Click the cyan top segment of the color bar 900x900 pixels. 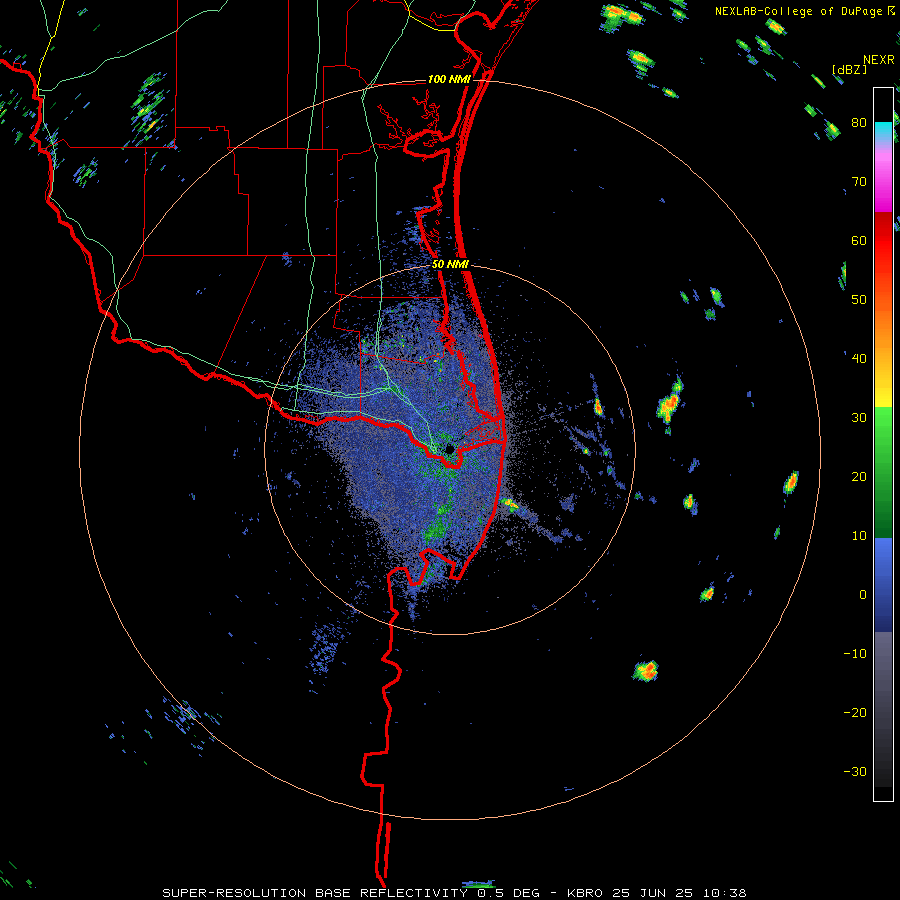point(883,131)
